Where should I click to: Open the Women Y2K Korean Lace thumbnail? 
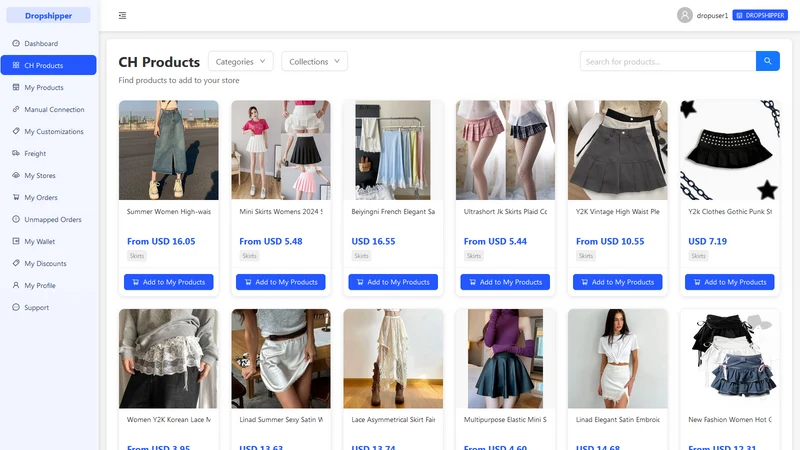click(x=168, y=358)
